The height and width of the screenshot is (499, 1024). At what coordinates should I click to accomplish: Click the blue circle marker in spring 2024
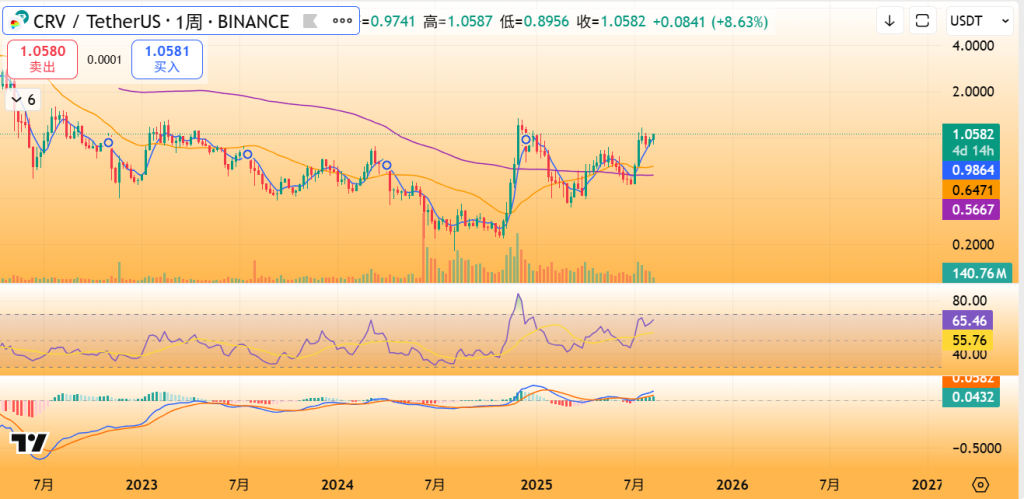coord(387,165)
